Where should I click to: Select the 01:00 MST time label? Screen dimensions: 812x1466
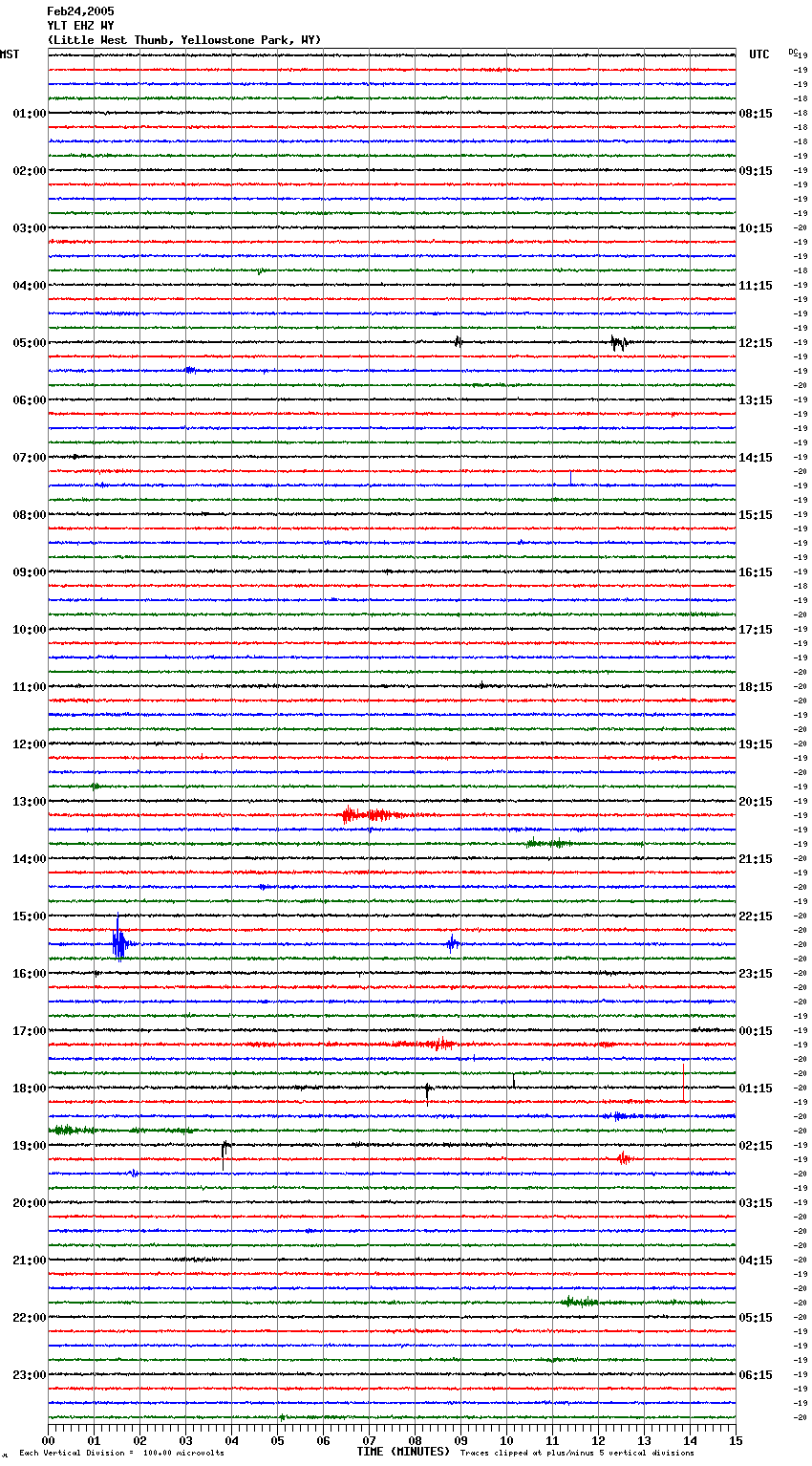click(29, 114)
